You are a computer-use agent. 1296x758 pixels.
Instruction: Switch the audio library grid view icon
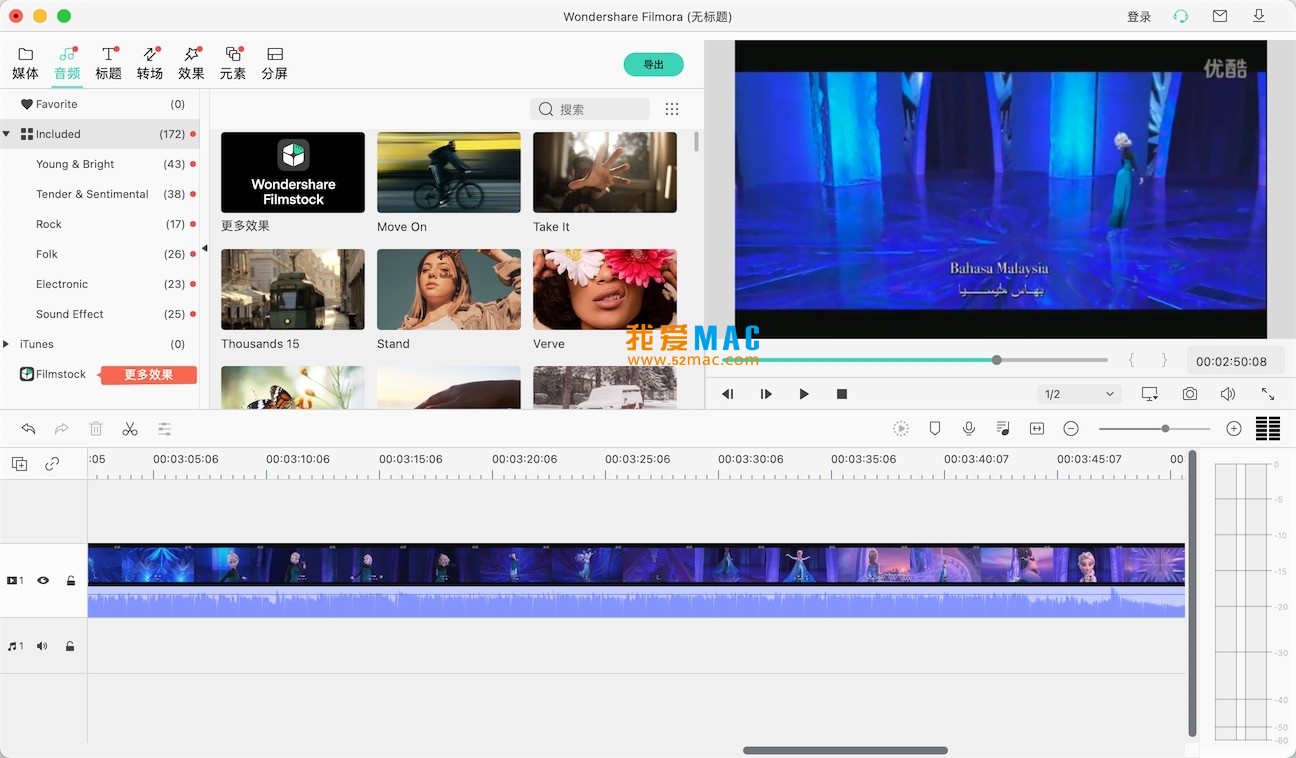[x=672, y=109]
